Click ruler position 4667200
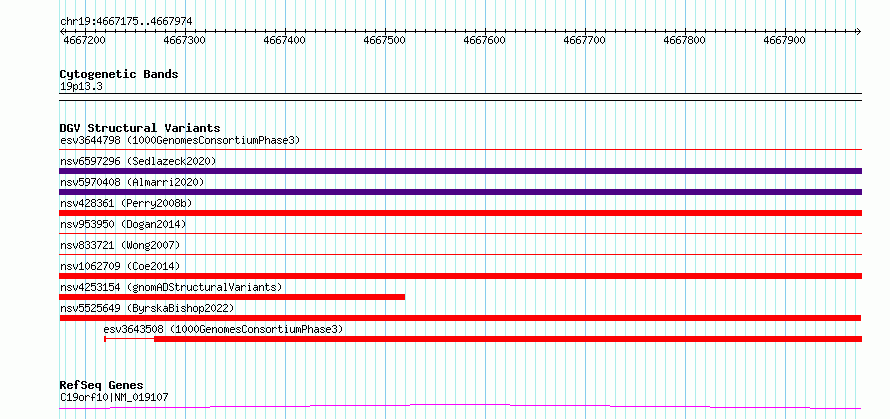Viewport: 890px width, 419px height. [85, 40]
